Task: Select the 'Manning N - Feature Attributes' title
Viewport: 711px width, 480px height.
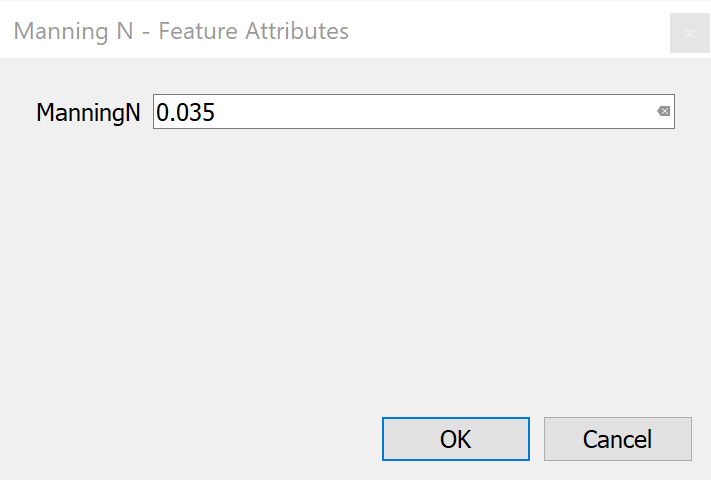Action: [181, 31]
